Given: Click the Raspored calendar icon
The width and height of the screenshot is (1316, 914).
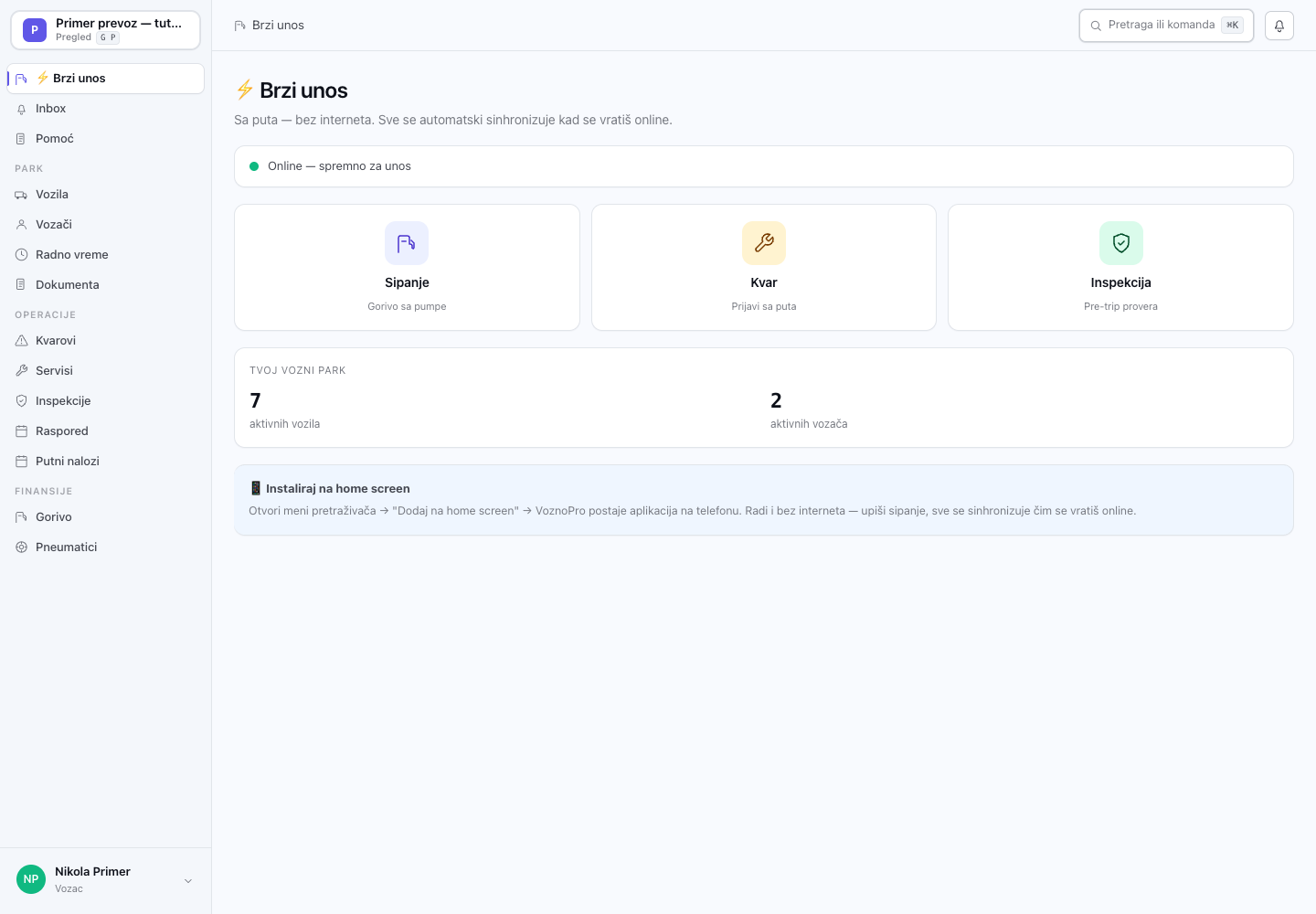Looking at the screenshot, I should (22, 431).
